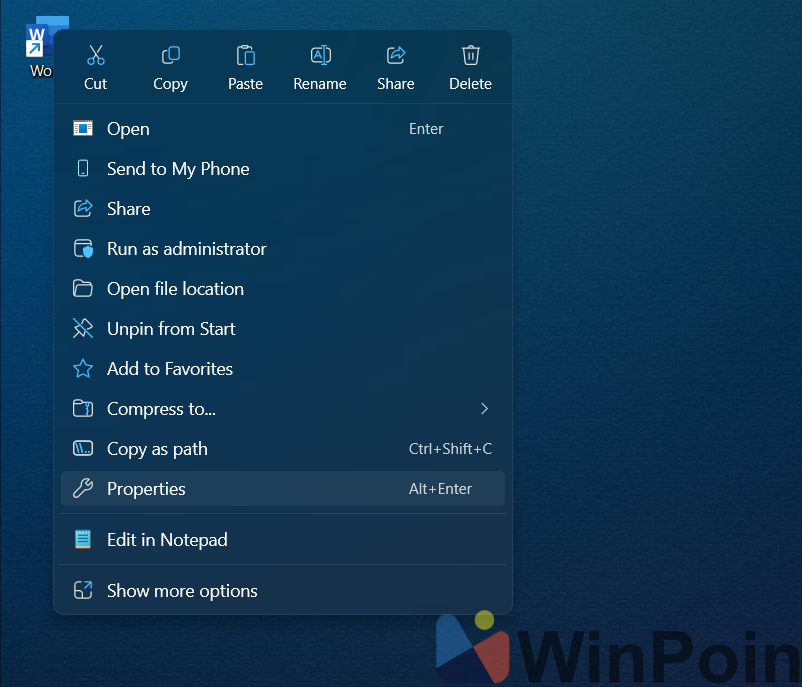802x687 pixels.
Task: Click the Cut scissors icon
Action: pyautogui.click(x=96, y=55)
